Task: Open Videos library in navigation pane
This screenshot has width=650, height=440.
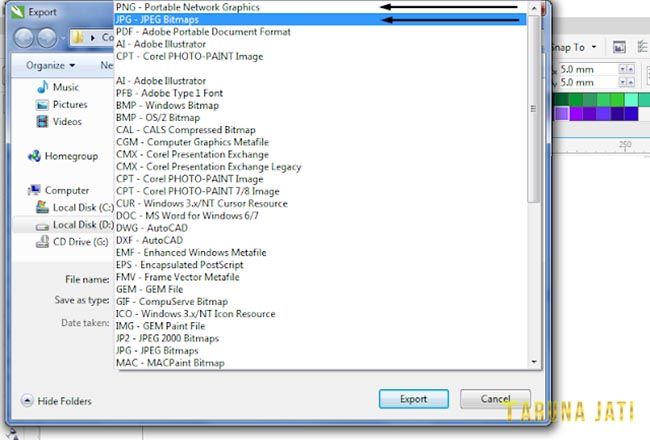Action: 59,122
